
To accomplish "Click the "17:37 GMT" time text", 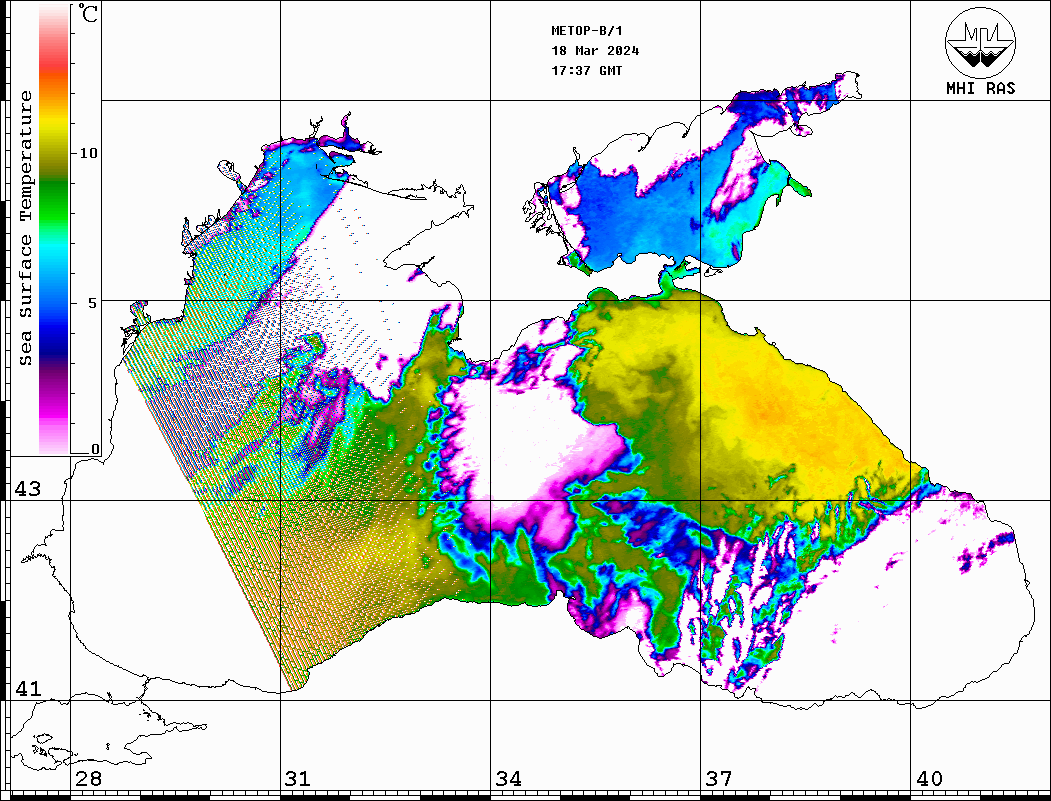I will 587,70.
